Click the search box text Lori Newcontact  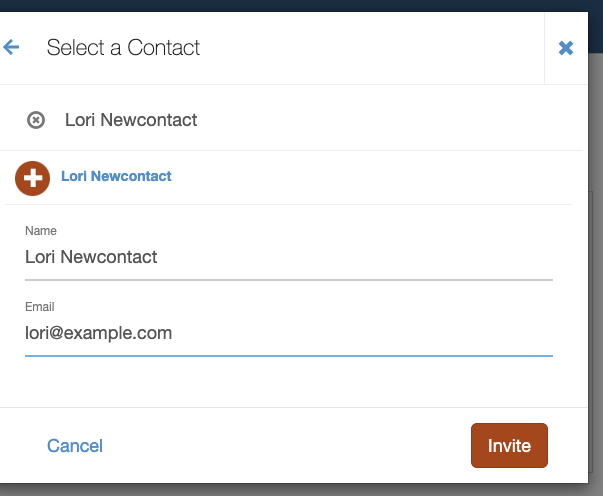[x=131, y=120]
